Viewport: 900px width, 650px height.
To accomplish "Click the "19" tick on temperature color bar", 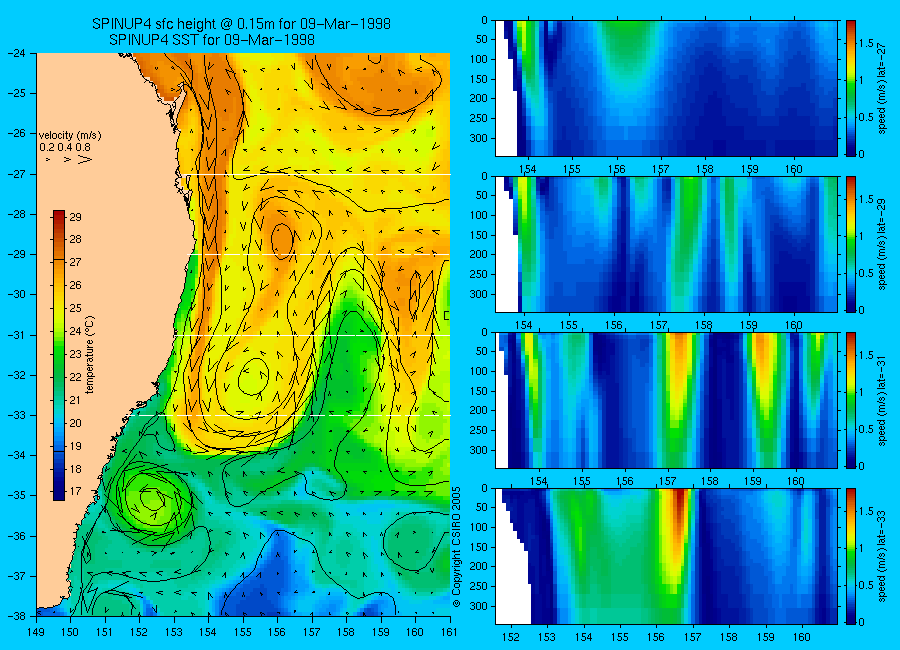I will tap(75, 446).
